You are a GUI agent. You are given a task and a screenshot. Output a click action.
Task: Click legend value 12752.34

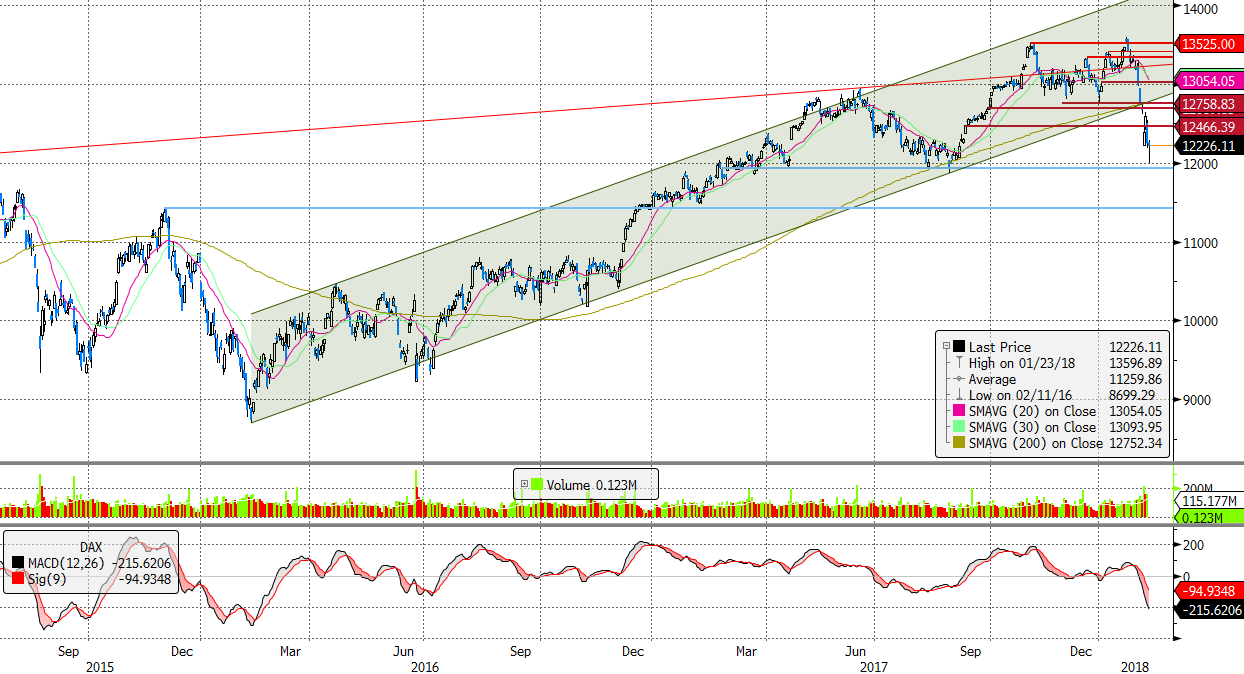tap(1135, 443)
